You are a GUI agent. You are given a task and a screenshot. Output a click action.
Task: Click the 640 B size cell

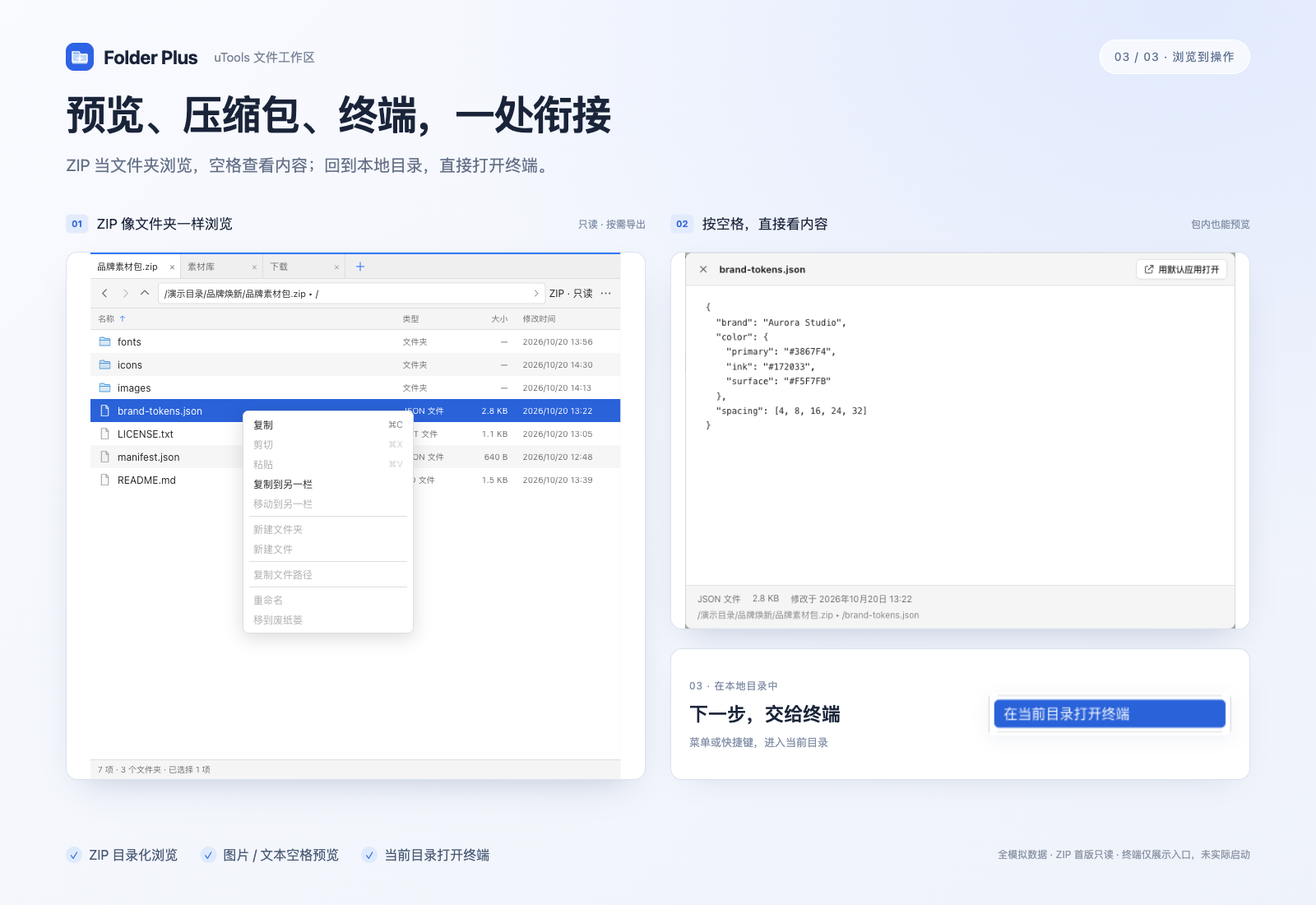tap(496, 457)
